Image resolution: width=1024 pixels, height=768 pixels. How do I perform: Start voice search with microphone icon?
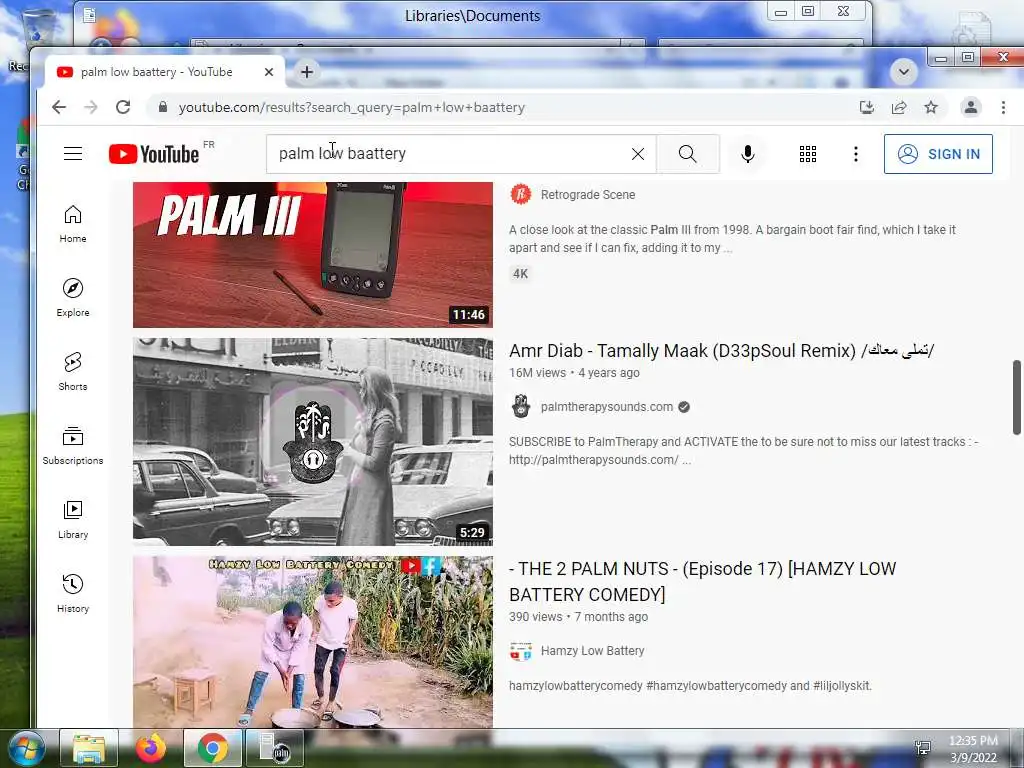[748, 153]
